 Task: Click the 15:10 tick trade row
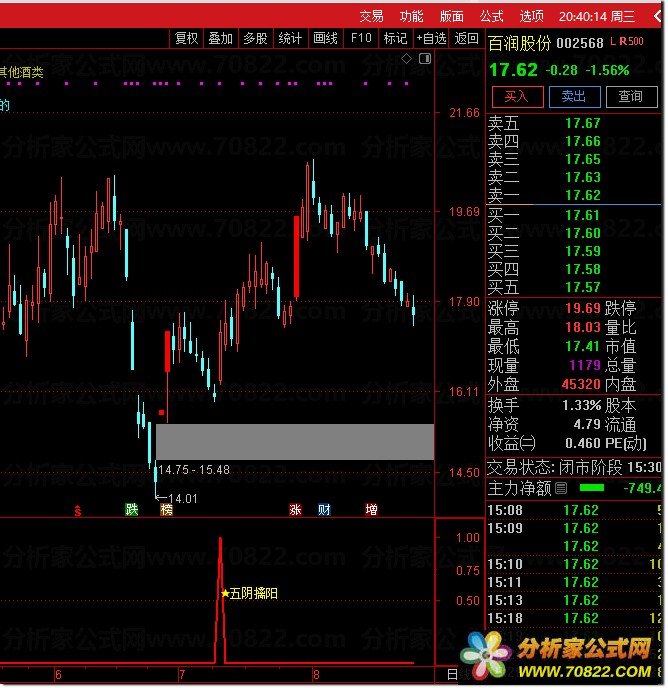tap(575, 564)
